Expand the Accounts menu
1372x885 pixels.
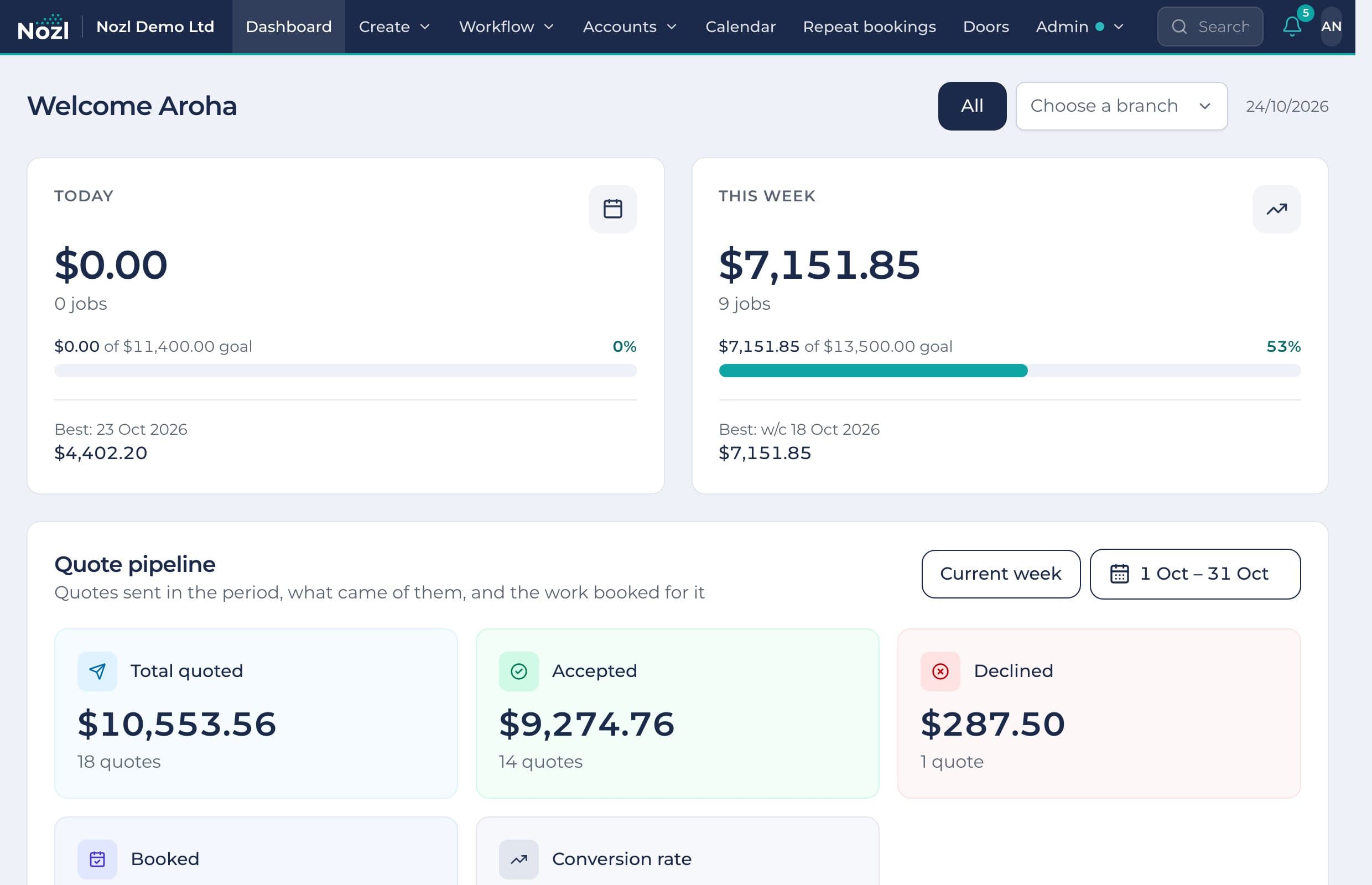coord(630,27)
